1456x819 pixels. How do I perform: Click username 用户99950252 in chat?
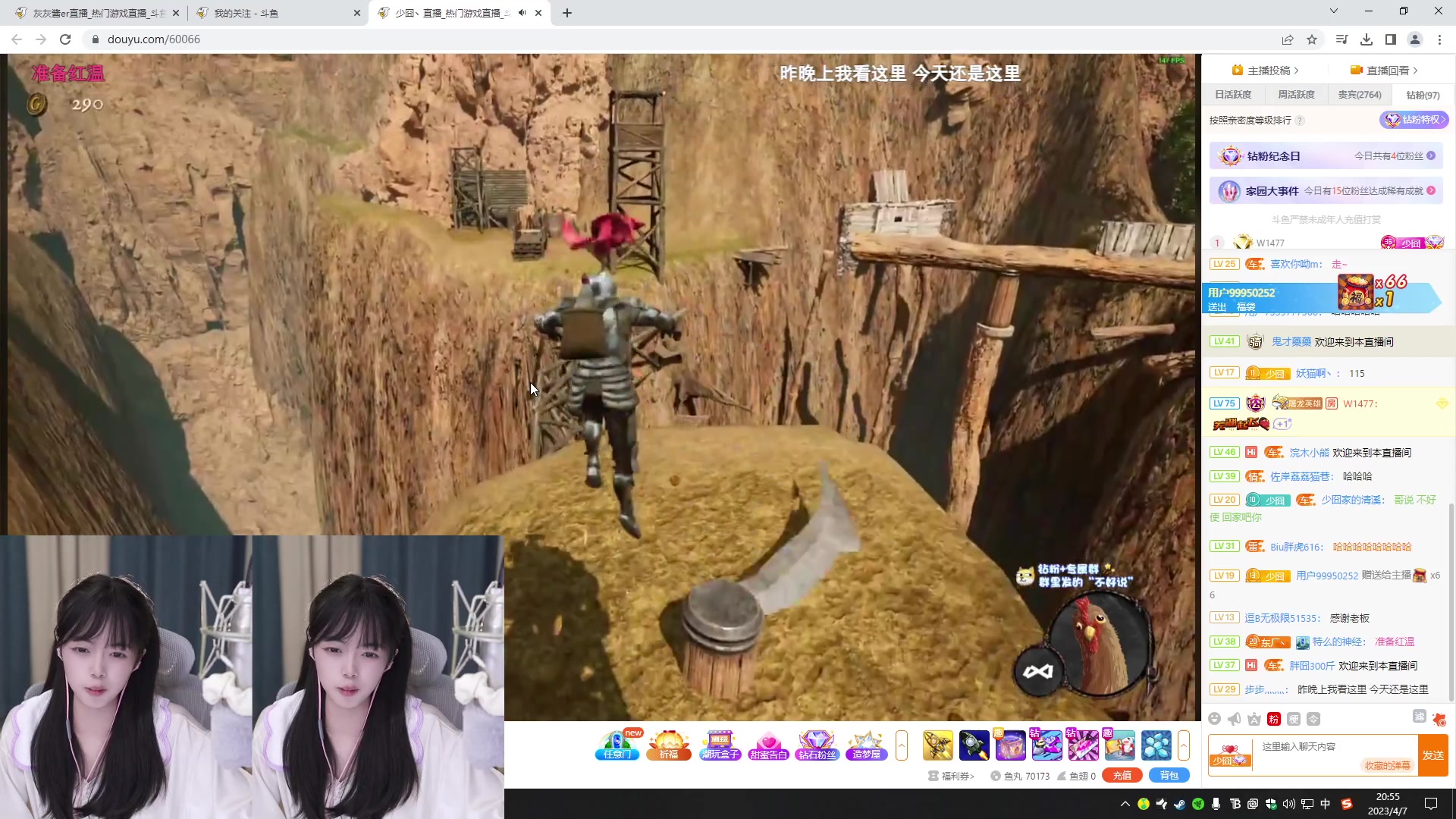1327,576
